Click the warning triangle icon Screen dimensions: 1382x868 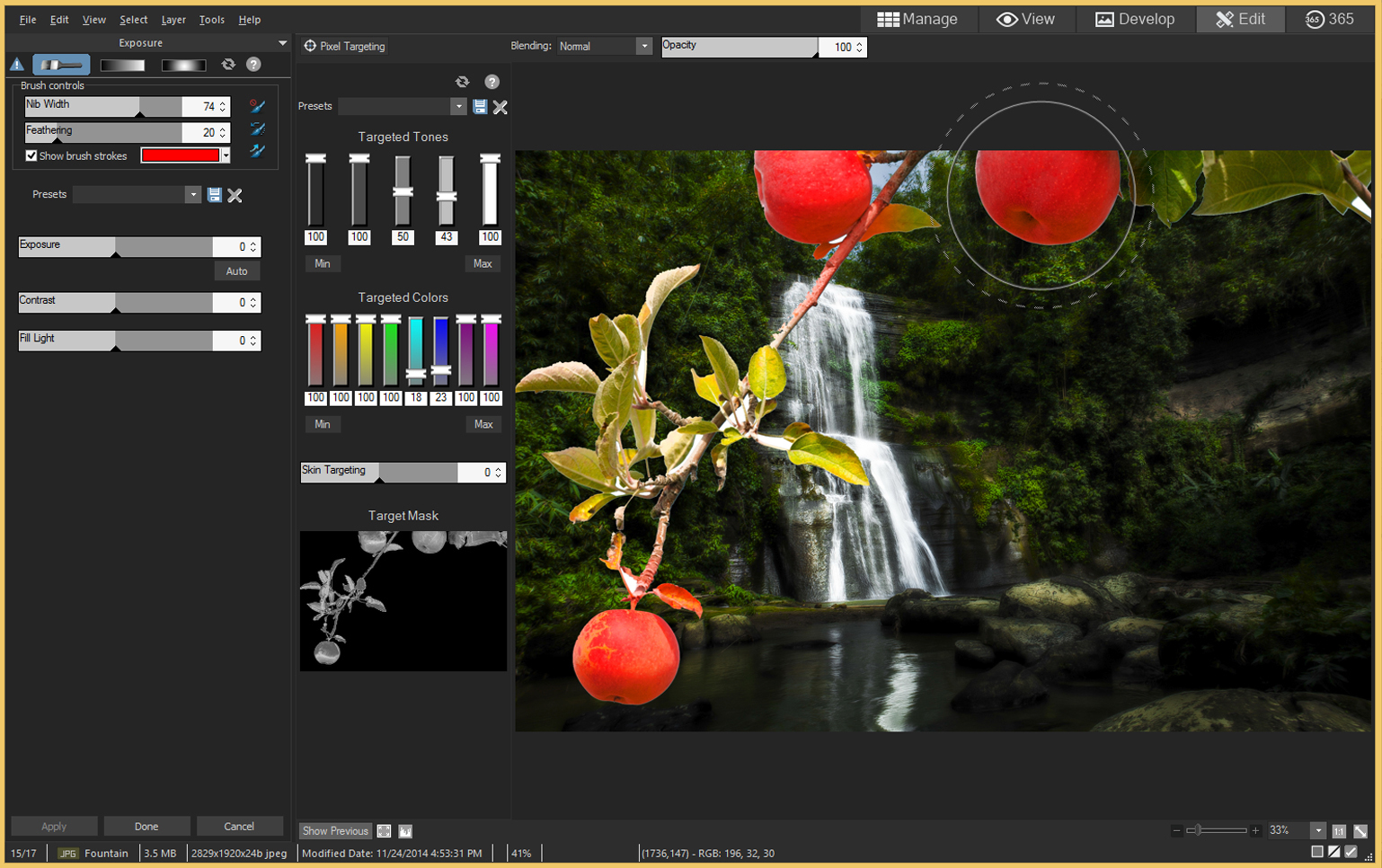pyautogui.click(x=16, y=65)
